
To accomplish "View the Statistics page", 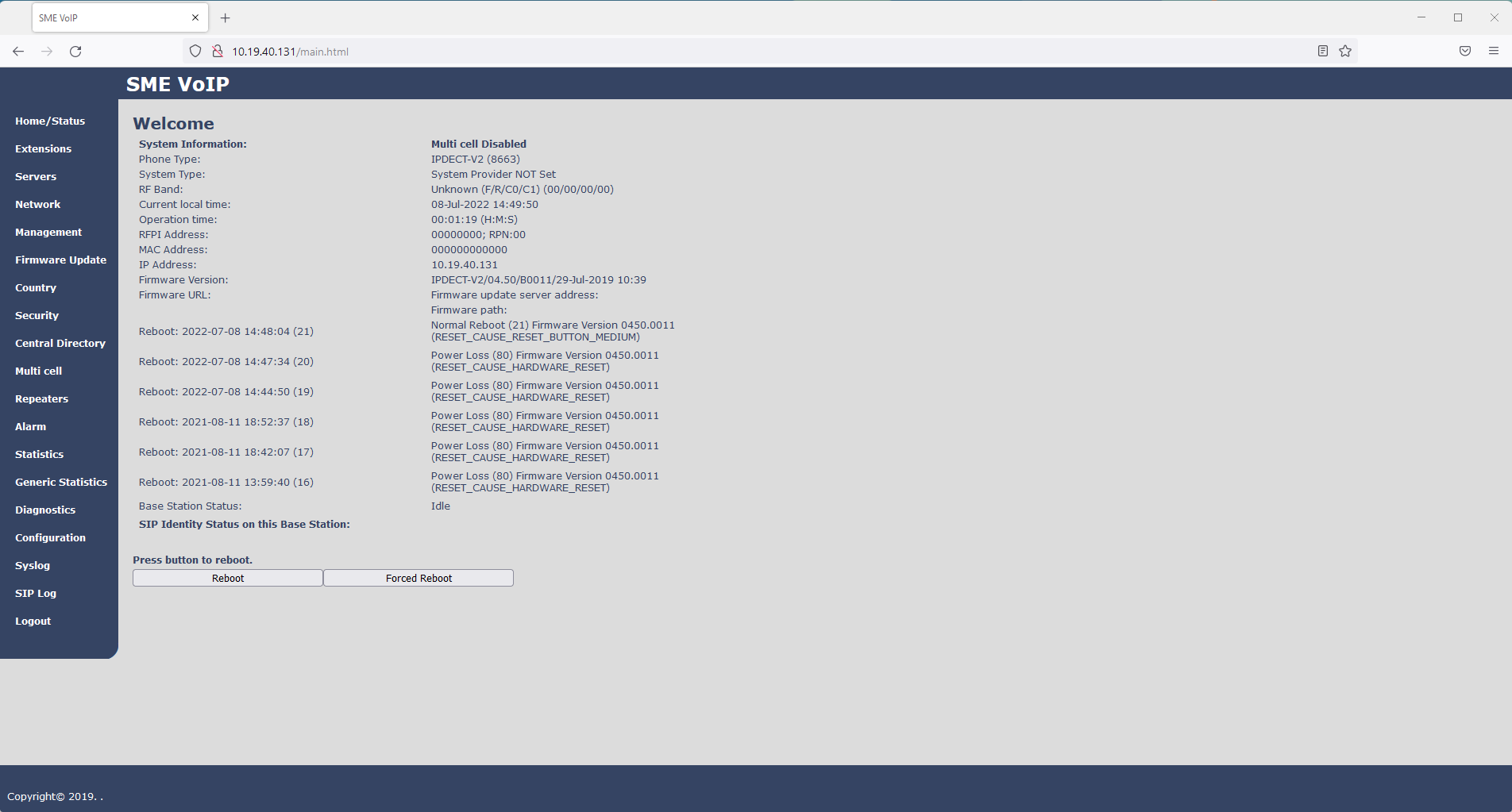I will (x=39, y=455).
